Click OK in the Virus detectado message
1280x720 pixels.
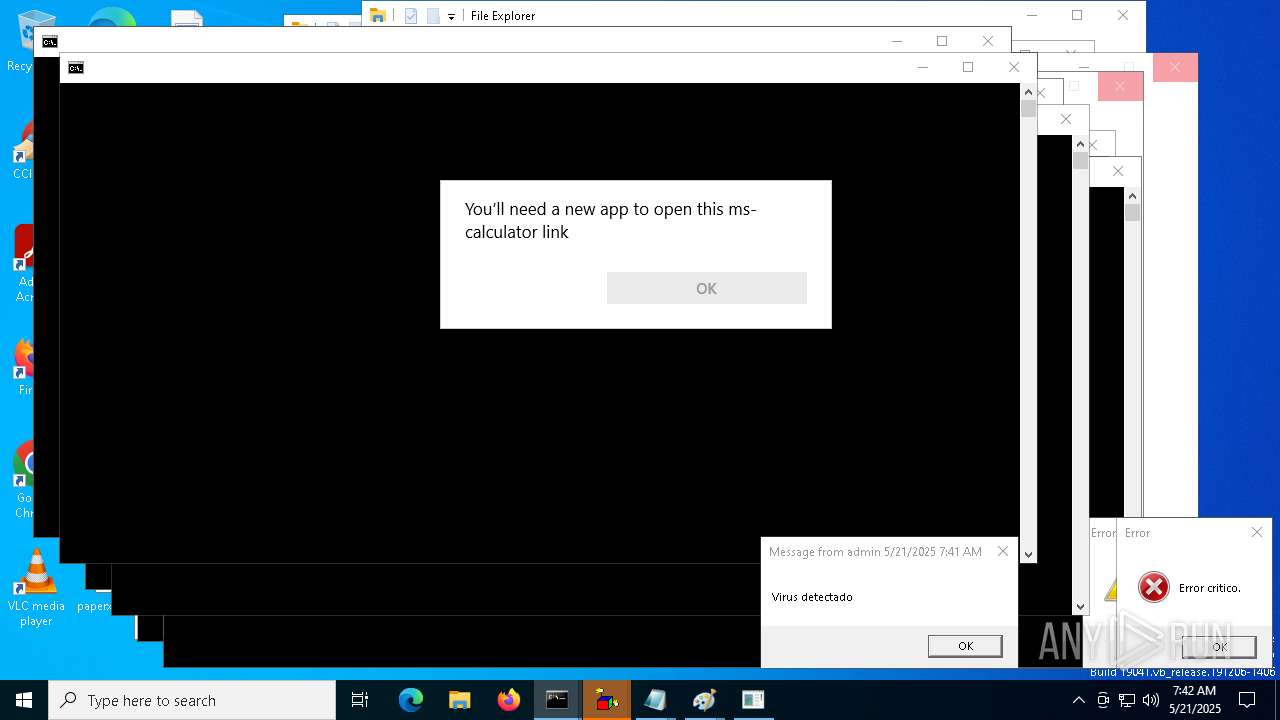[x=965, y=646]
